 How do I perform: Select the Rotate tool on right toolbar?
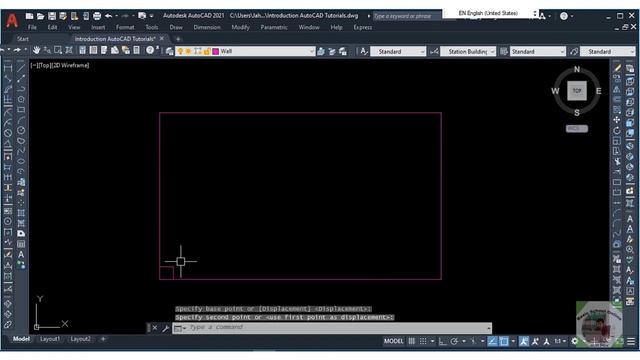click(617, 131)
